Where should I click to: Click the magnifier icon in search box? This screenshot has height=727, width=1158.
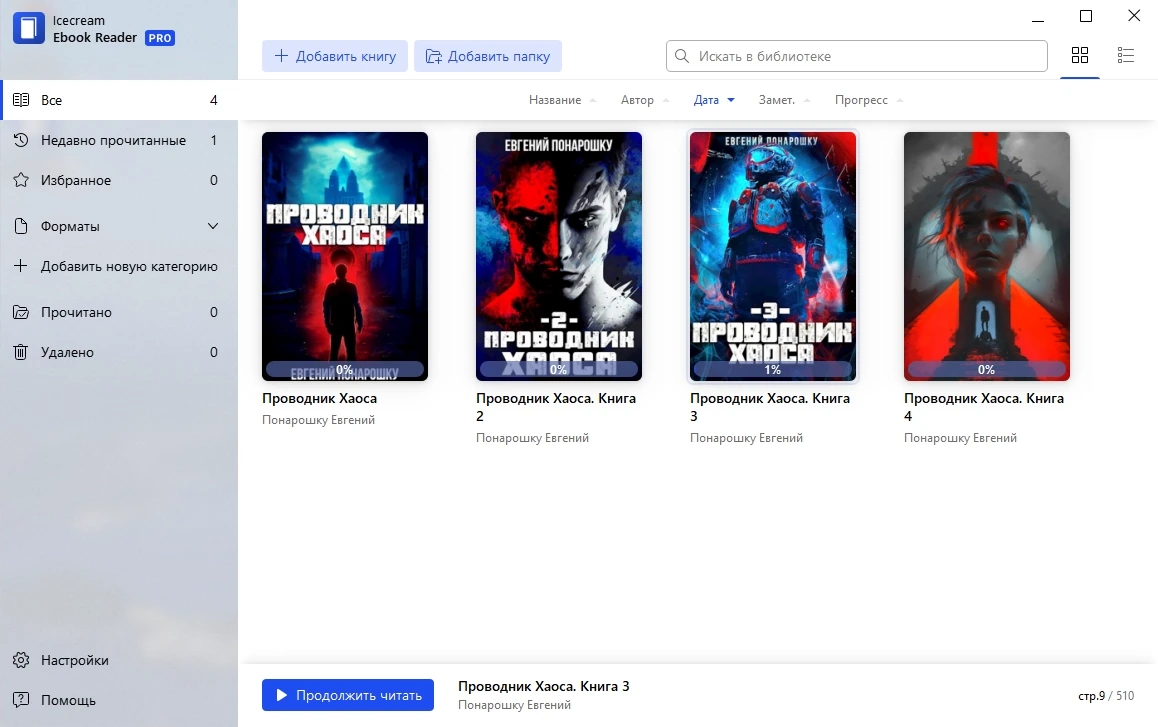click(682, 56)
